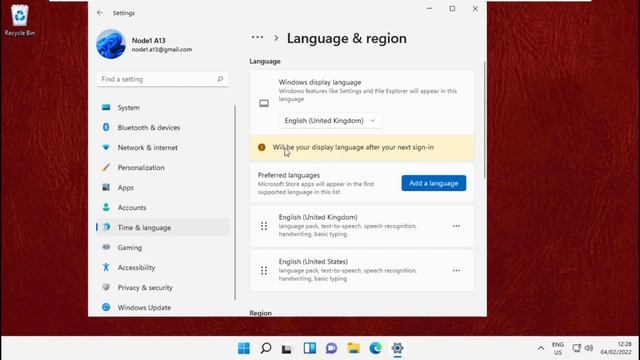Expand the breadcrumb ellipsis menu

pyautogui.click(x=257, y=38)
